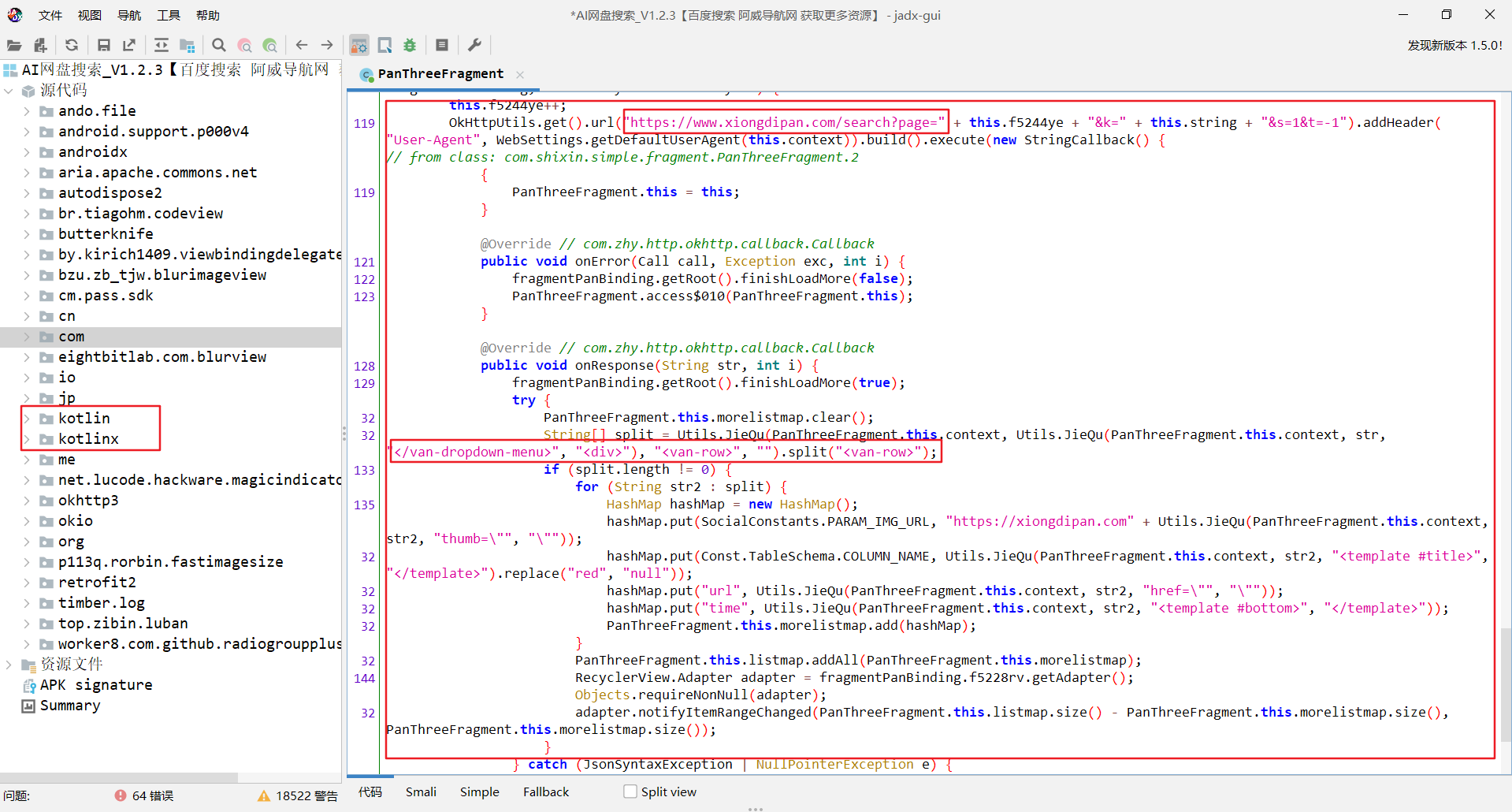Click the 64 错误 errors label

[x=153, y=795]
